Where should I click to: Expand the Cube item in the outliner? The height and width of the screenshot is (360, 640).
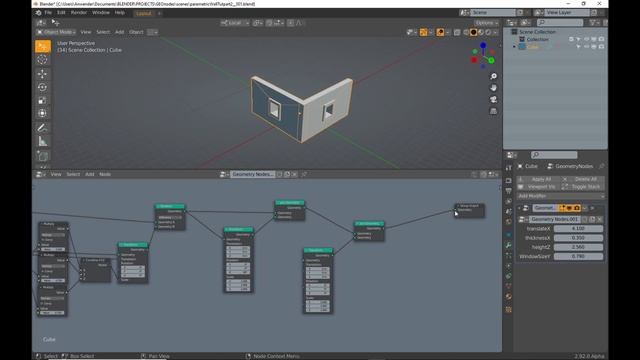pyautogui.click(x=514, y=47)
